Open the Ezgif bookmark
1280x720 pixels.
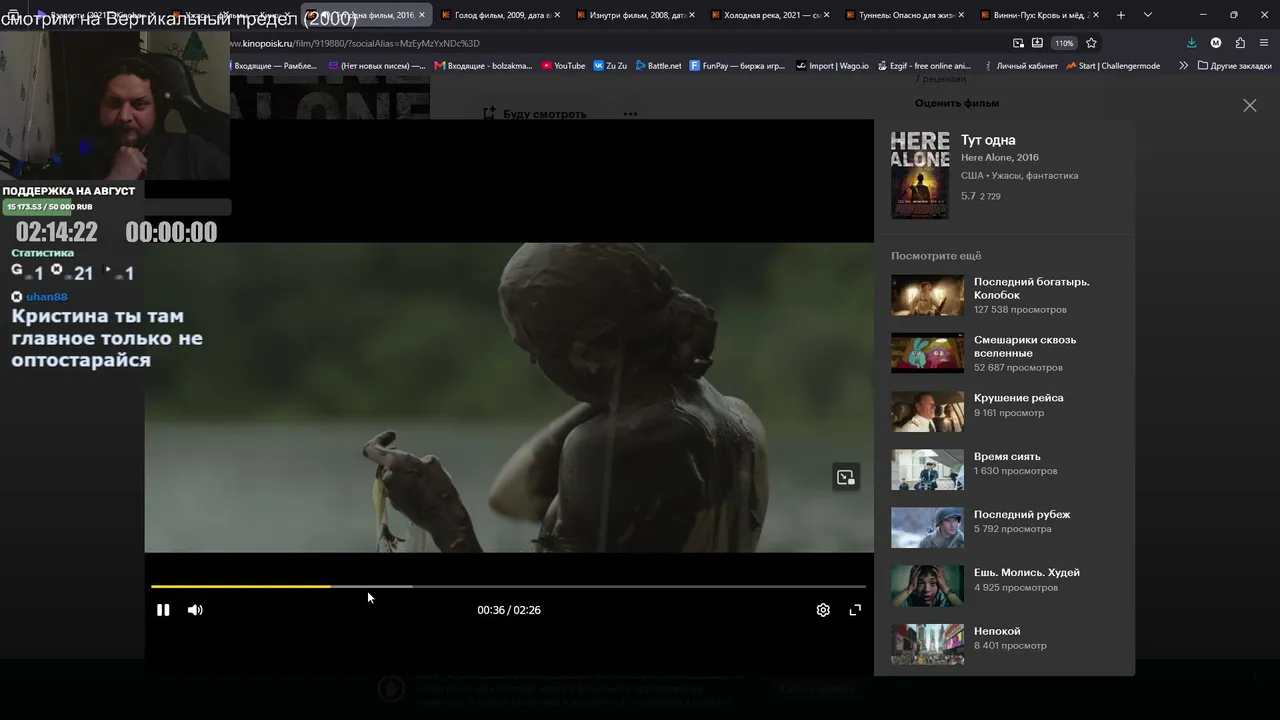[x=924, y=66]
